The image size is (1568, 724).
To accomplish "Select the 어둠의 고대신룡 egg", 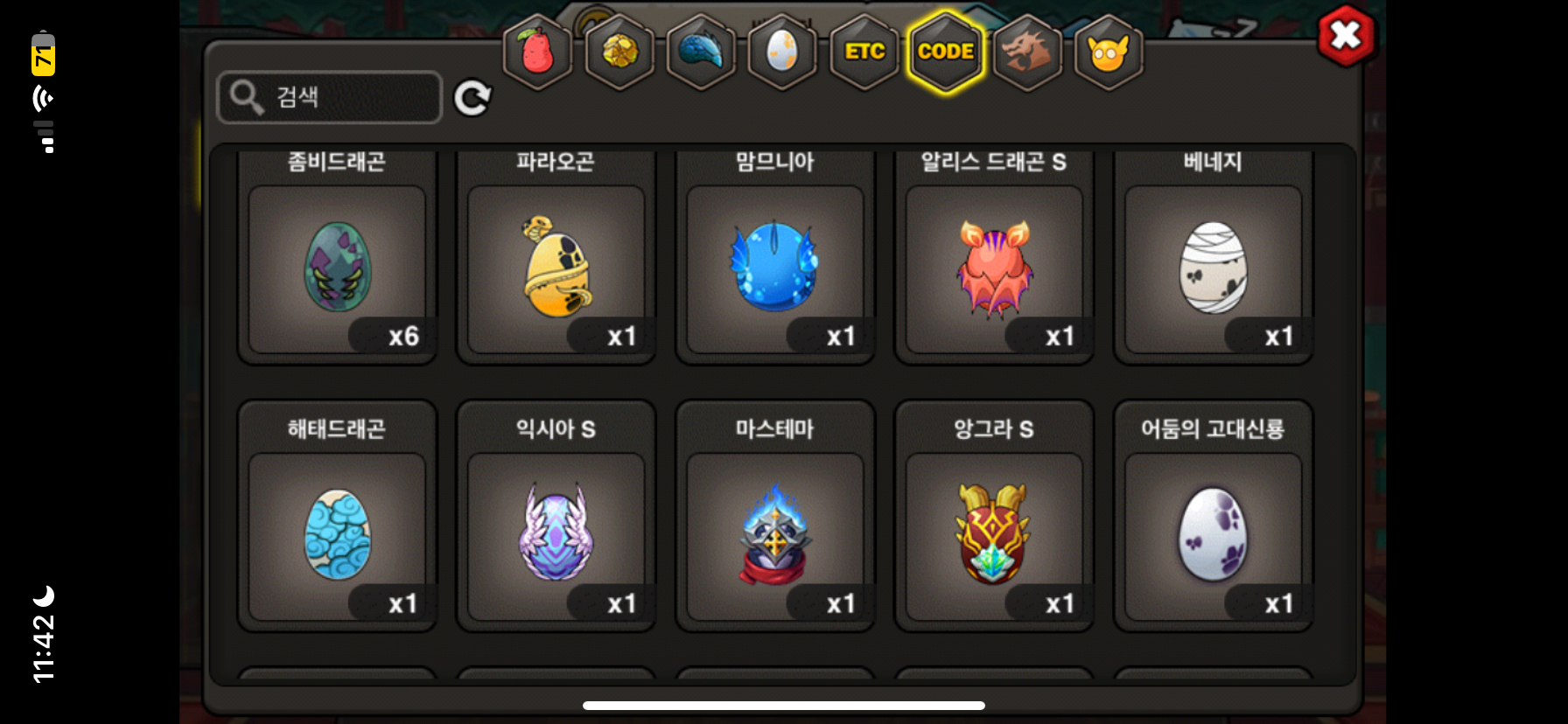I will 1213,516.
